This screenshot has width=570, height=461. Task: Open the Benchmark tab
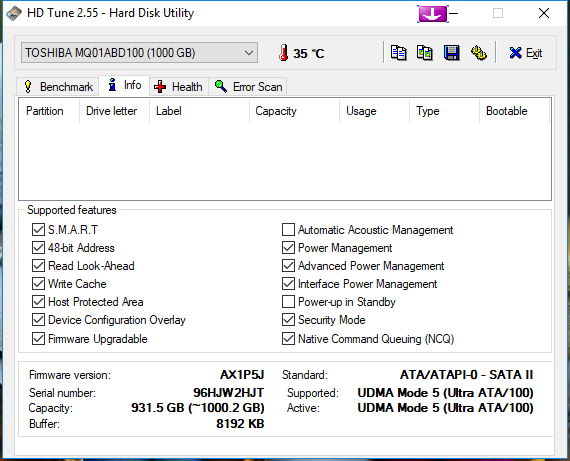58,87
